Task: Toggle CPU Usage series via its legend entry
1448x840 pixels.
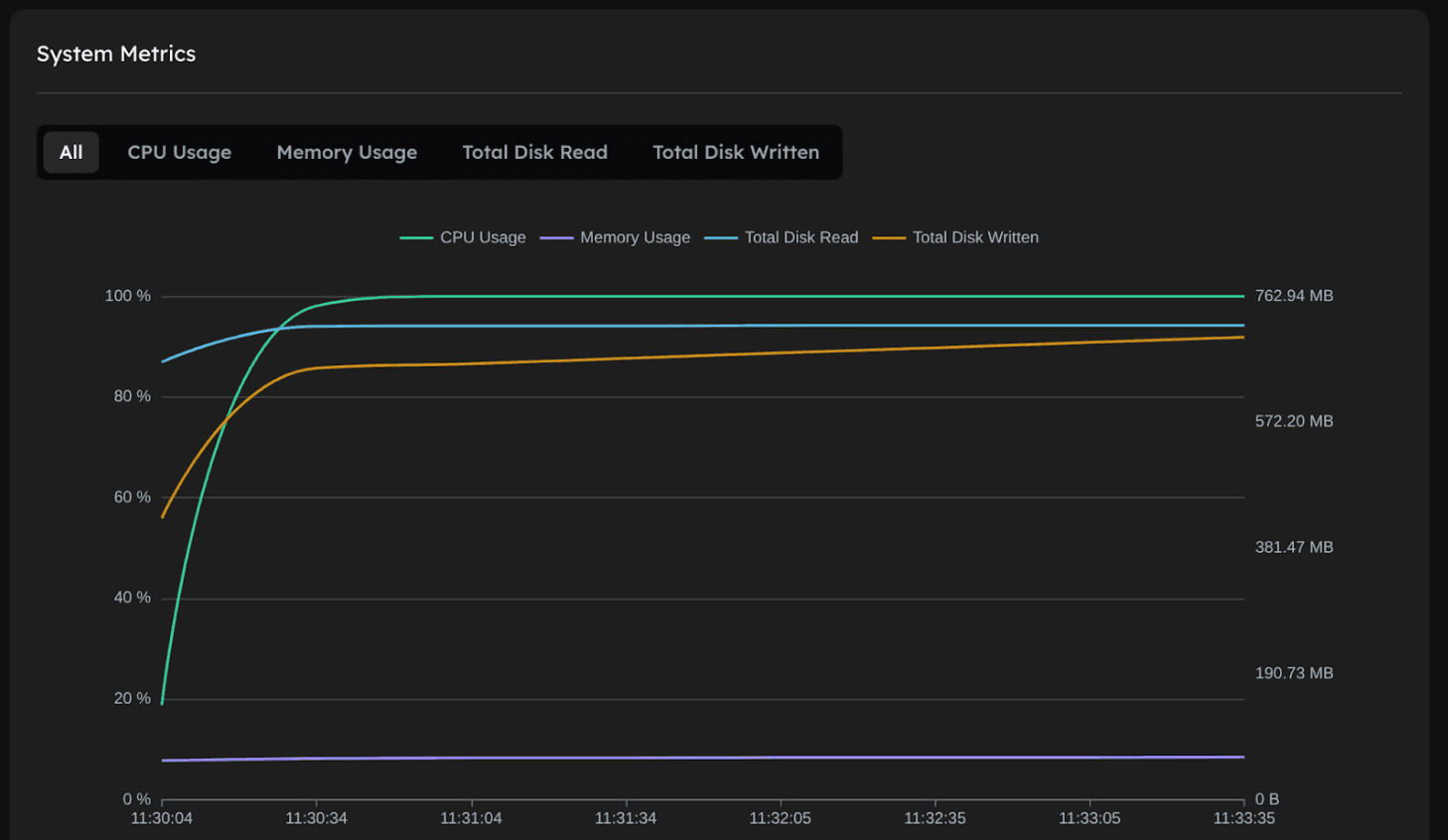Action: 484,237
